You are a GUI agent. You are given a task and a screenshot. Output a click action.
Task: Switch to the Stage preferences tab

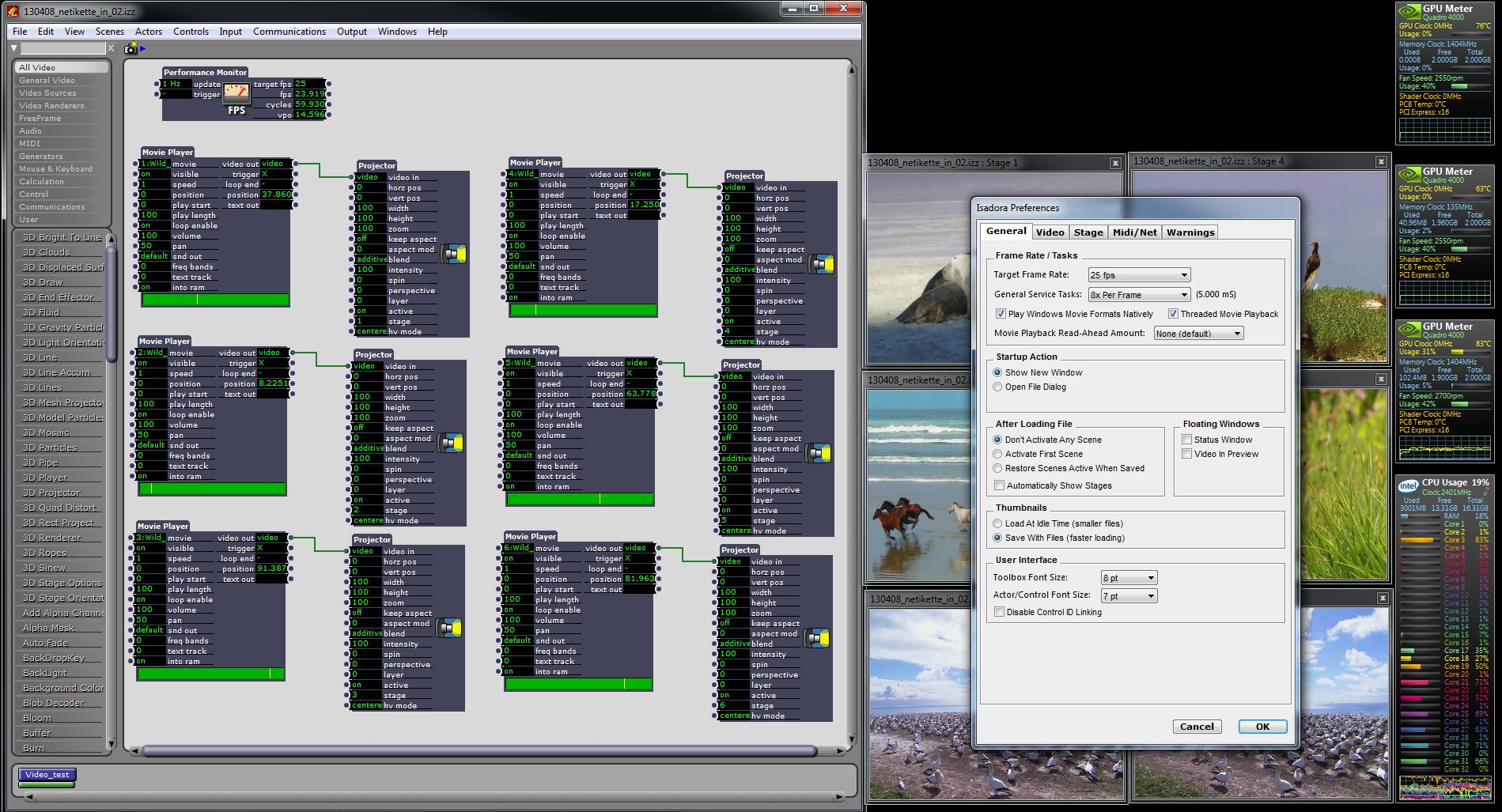1088,232
